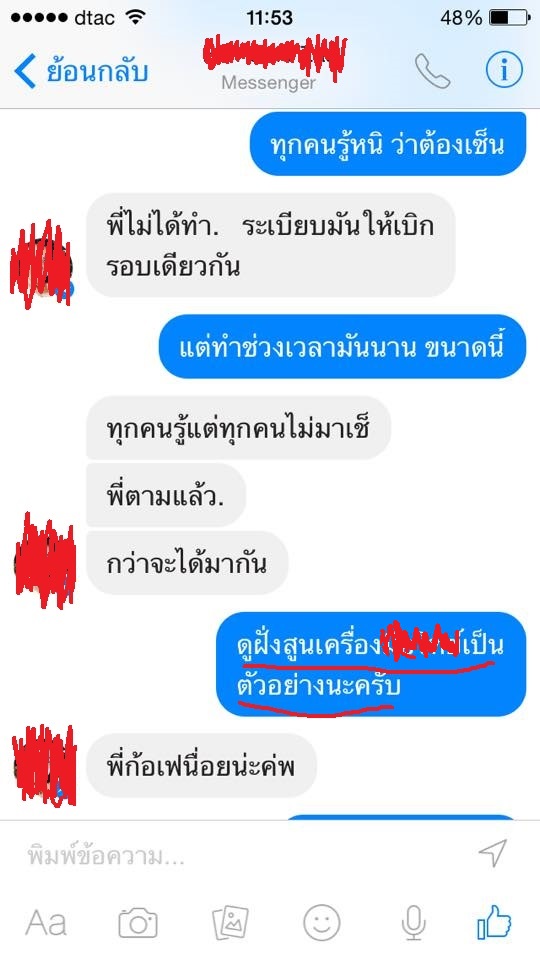Tap the bubble พี่ก้อเฟนื่อยน่ะค่พ
This screenshot has width=540, height=960.
tap(201, 766)
